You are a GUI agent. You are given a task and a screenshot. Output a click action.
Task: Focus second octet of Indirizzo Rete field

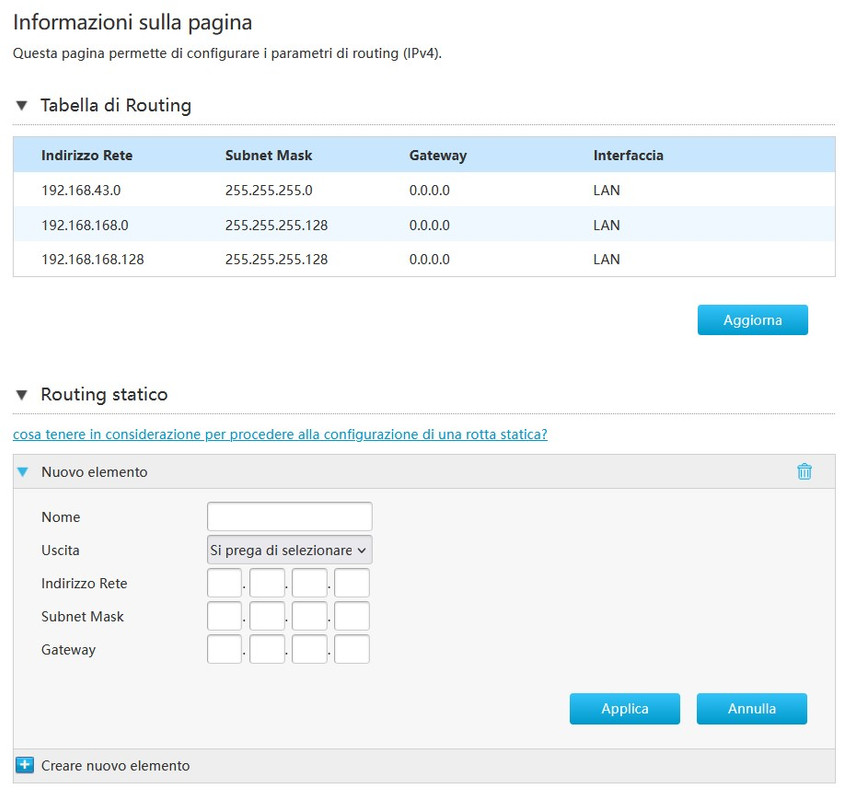[267, 583]
